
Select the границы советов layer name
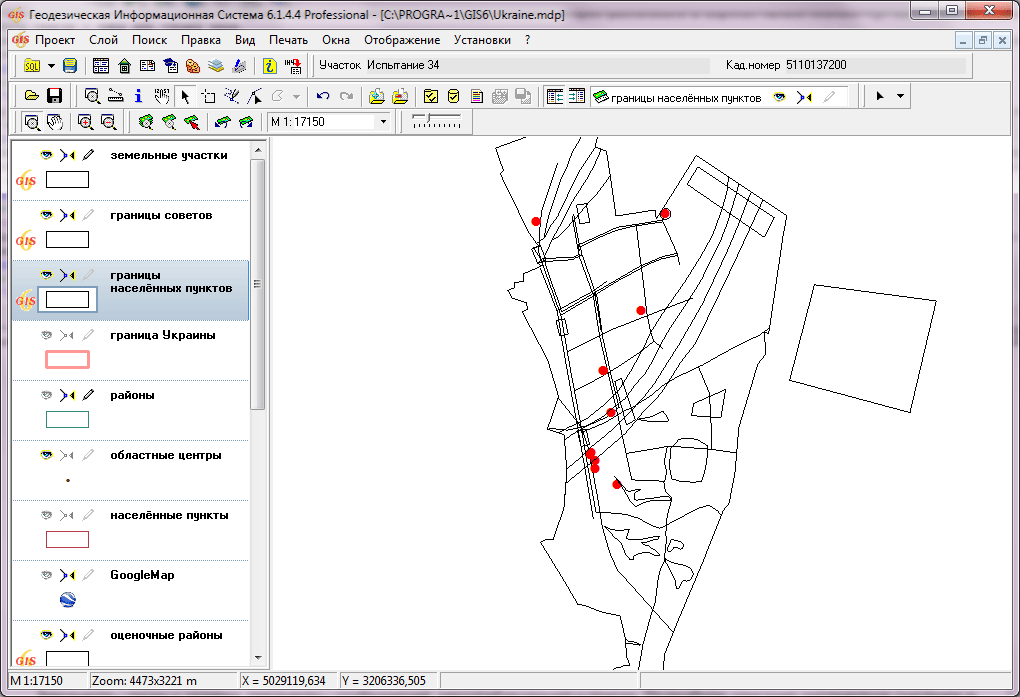pyautogui.click(x=160, y=215)
